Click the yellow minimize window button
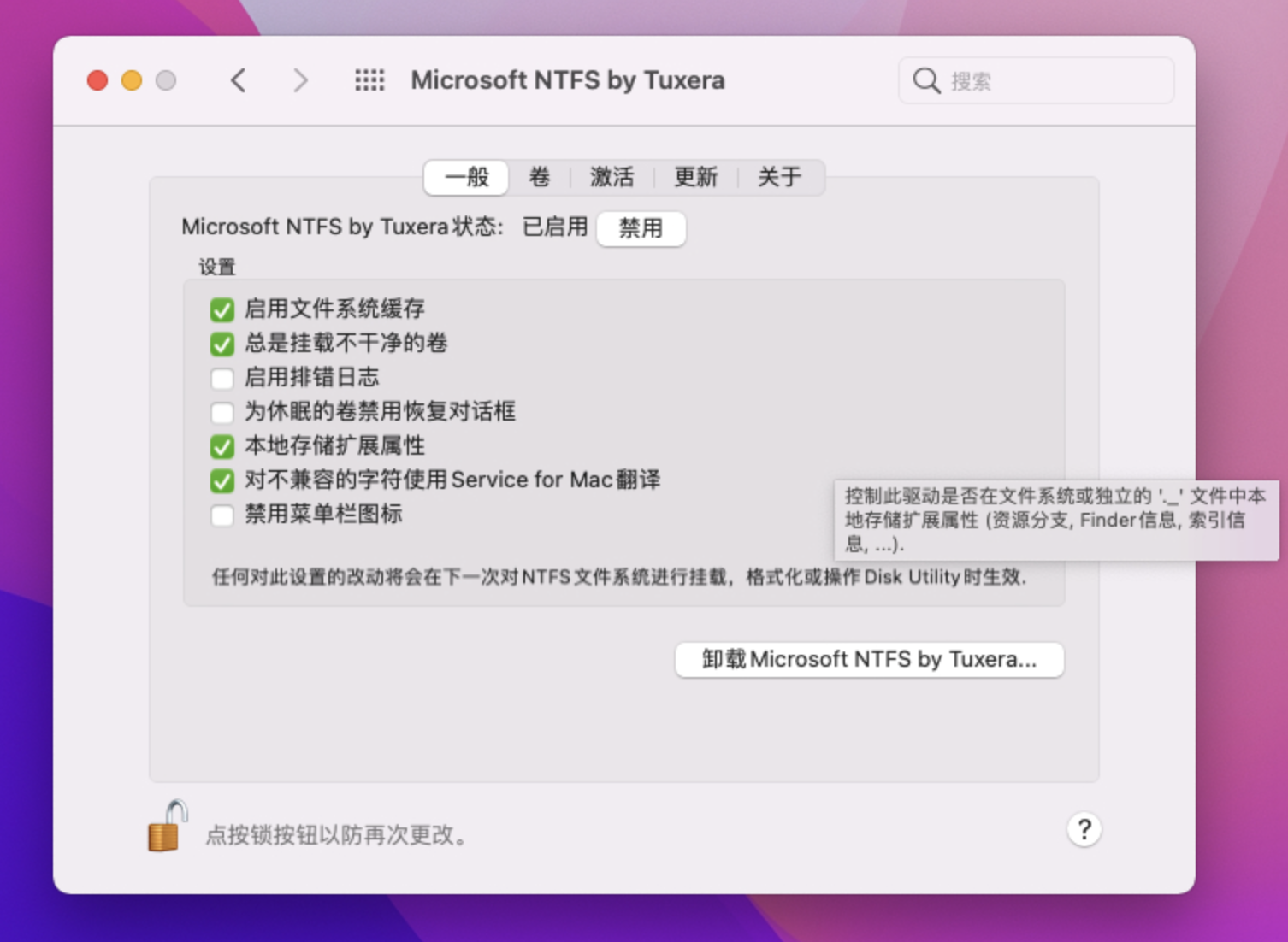This screenshot has width=1288, height=942. [x=132, y=80]
